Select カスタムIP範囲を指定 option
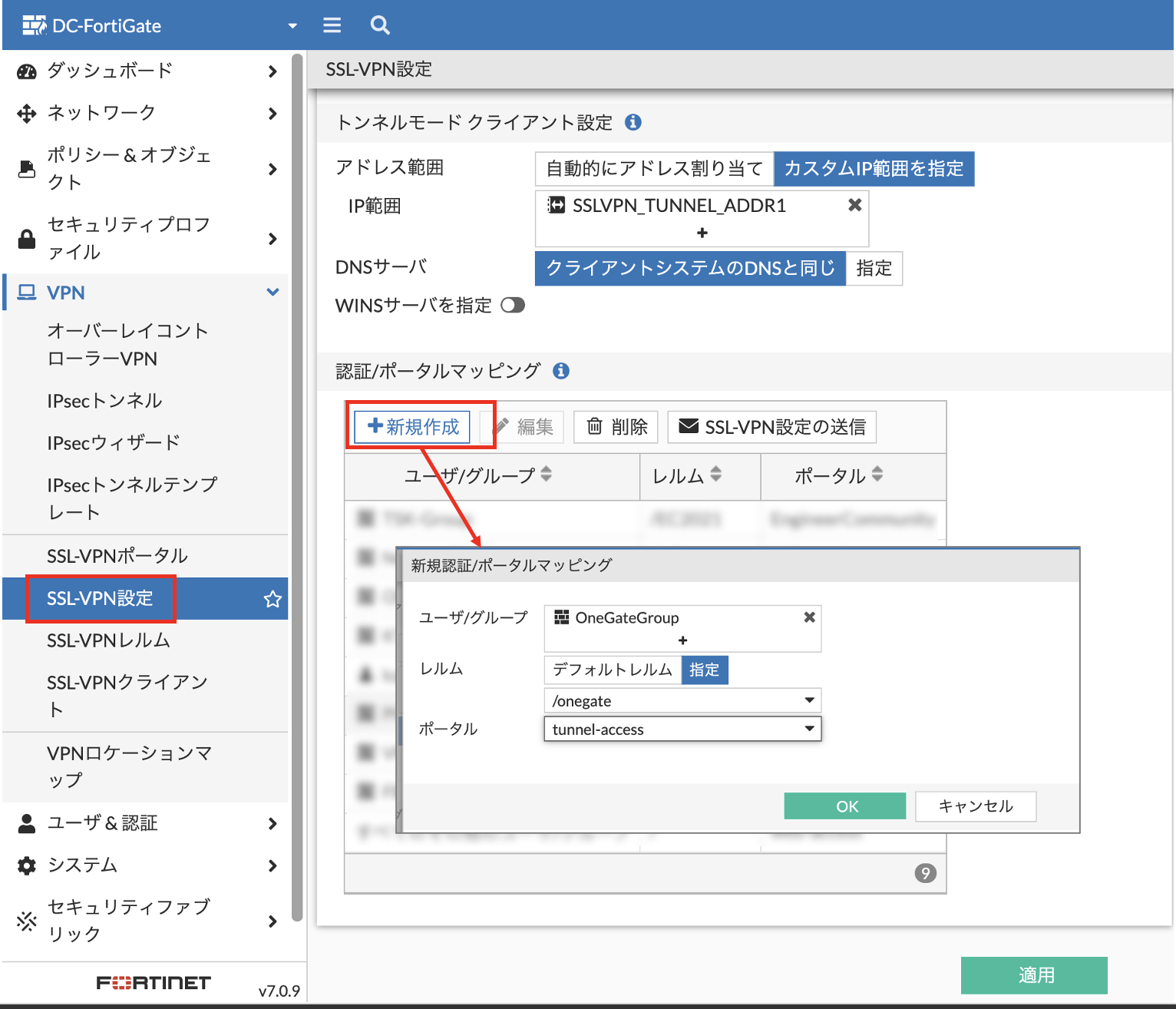 pos(874,168)
